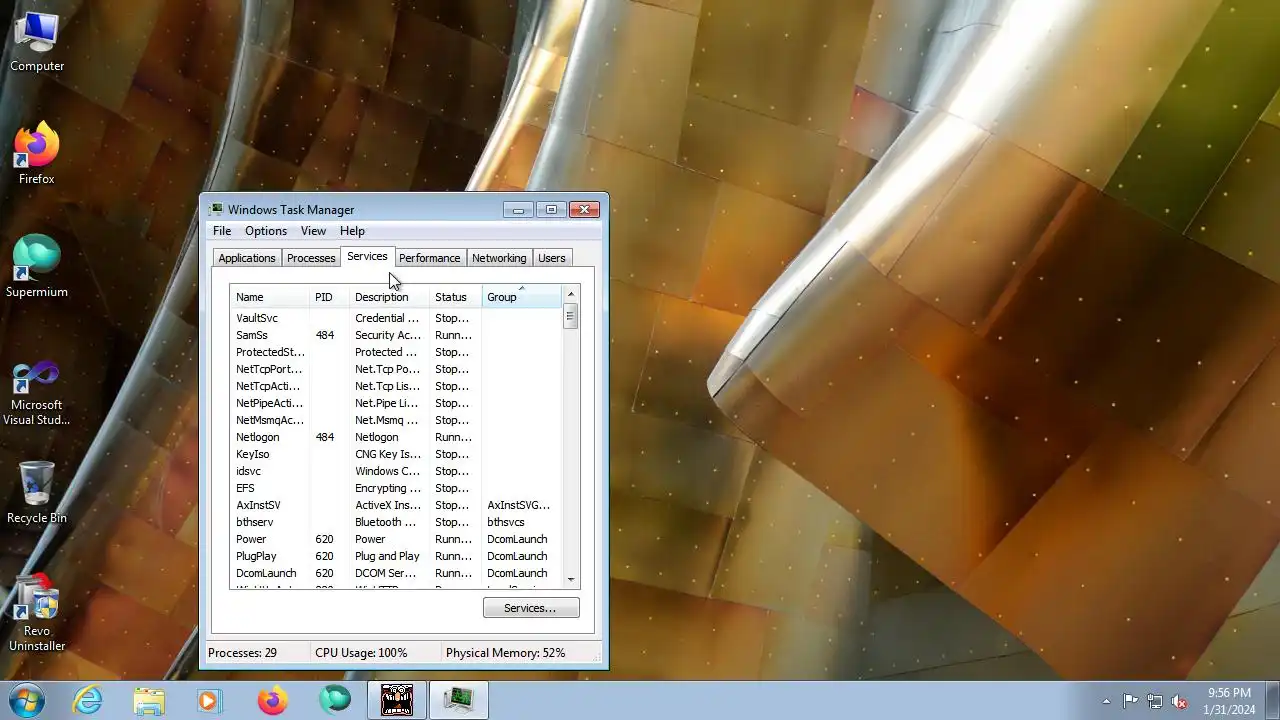Viewport: 1280px width, 720px height.
Task: Select the bthserv service row
Action: [396, 522]
